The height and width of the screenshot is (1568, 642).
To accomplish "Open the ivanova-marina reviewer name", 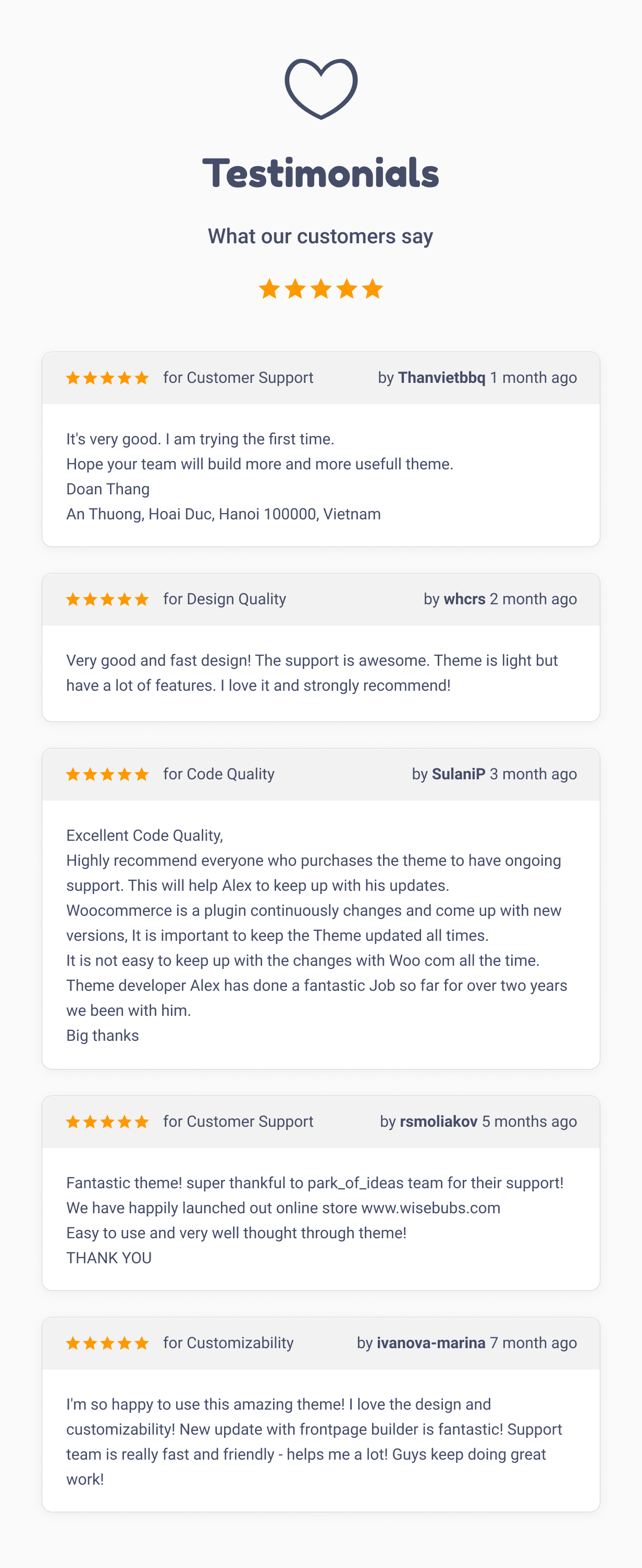I will [430, 1343].
